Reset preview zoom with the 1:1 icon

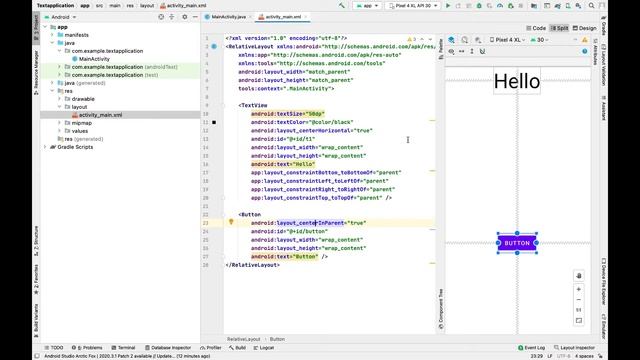click(x=579, y=310)
